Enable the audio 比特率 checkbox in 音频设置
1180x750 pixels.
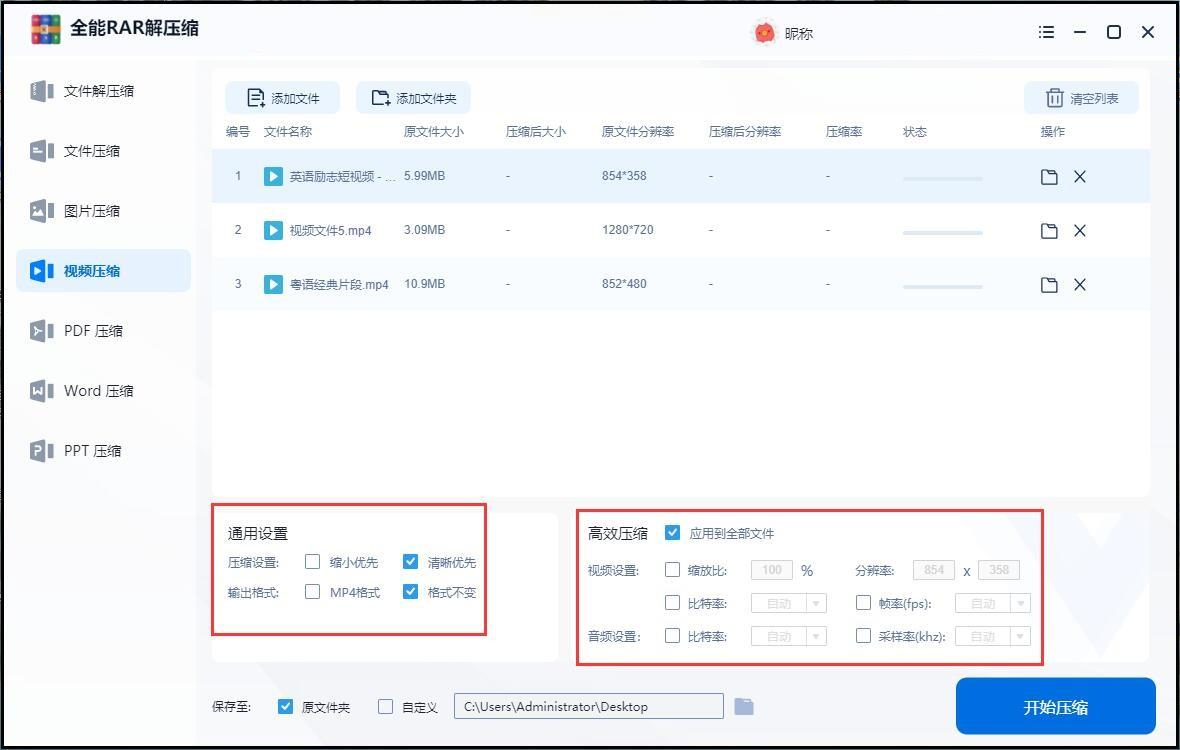pos(673,636)
